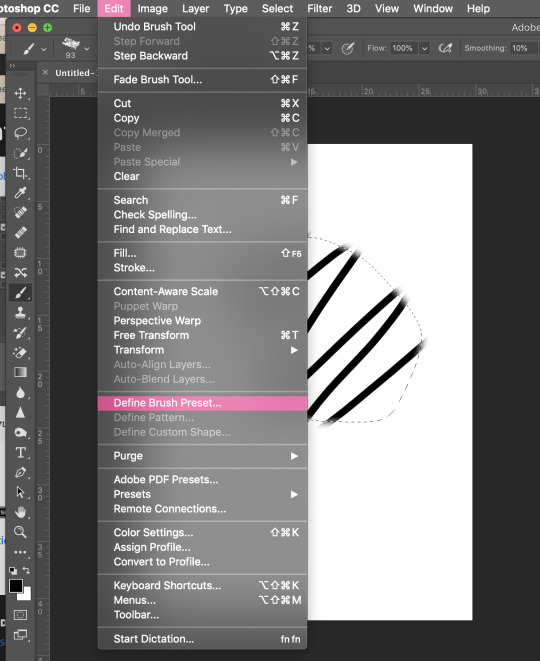Choose Undo Brush Tool
Image resolution: width=540 pixels, height=661 pixels.
coord(202,27)
